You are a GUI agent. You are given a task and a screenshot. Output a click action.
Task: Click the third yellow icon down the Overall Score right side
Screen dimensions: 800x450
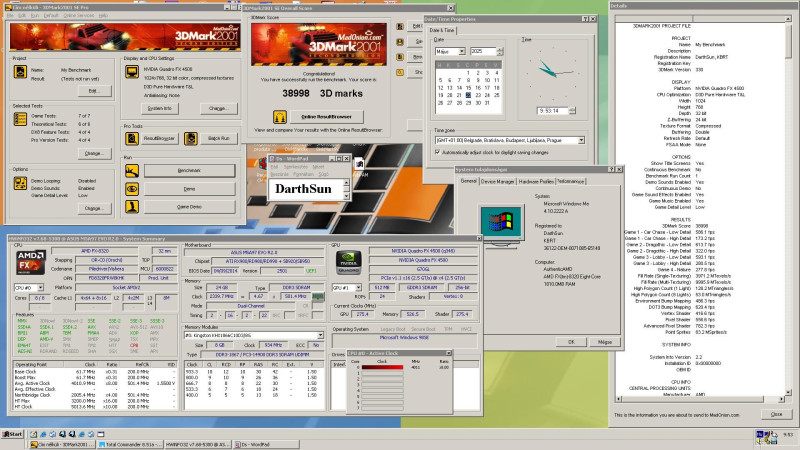401,57
